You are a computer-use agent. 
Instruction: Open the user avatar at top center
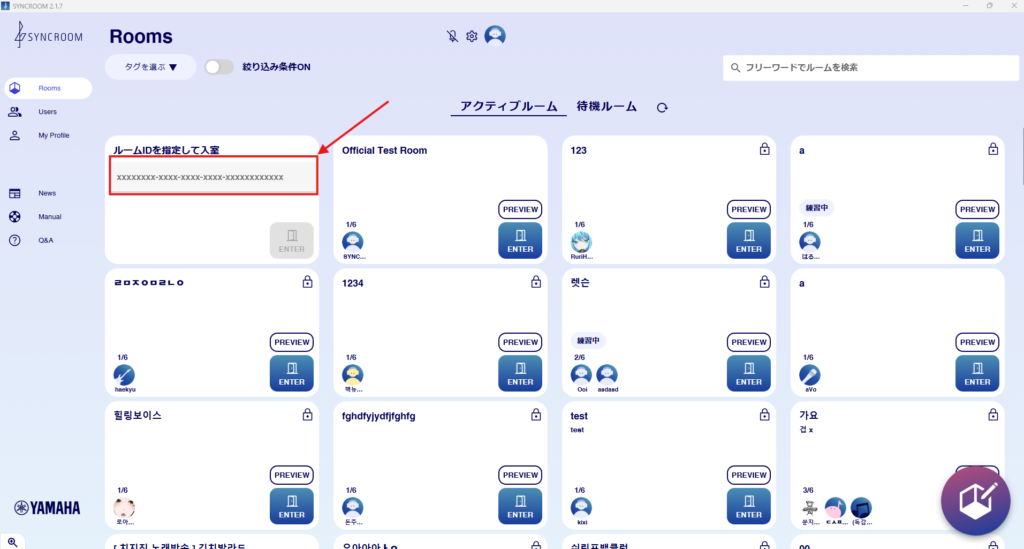pos(495,36)
